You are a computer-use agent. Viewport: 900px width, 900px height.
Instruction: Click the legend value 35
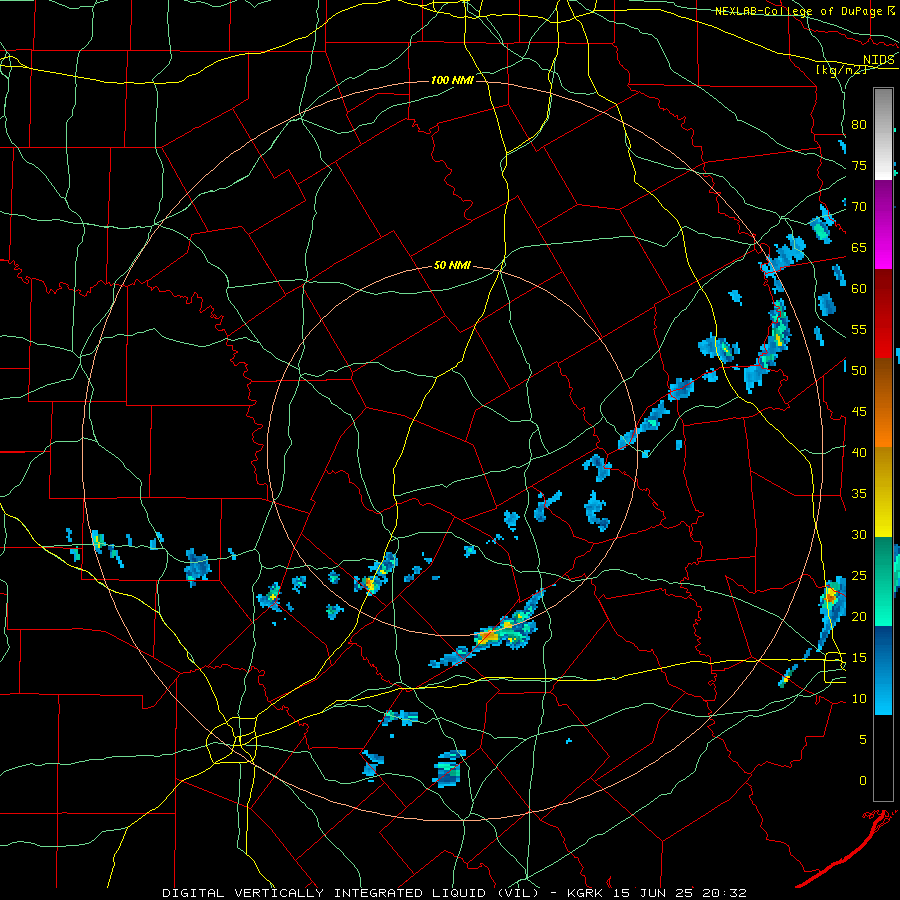click(859, 494)
